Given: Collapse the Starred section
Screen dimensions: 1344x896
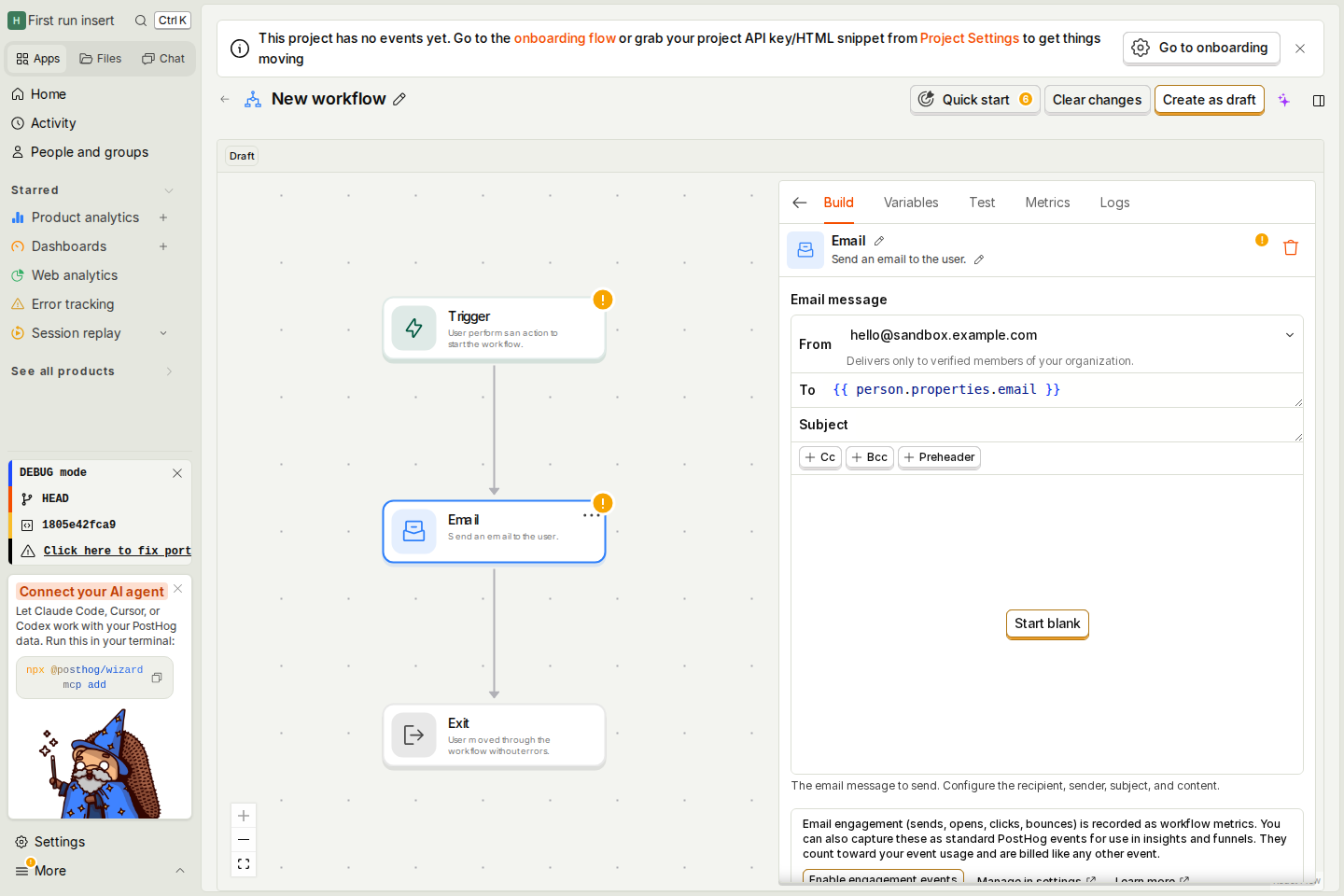Looking at the screenshot, I should (169, 190).
